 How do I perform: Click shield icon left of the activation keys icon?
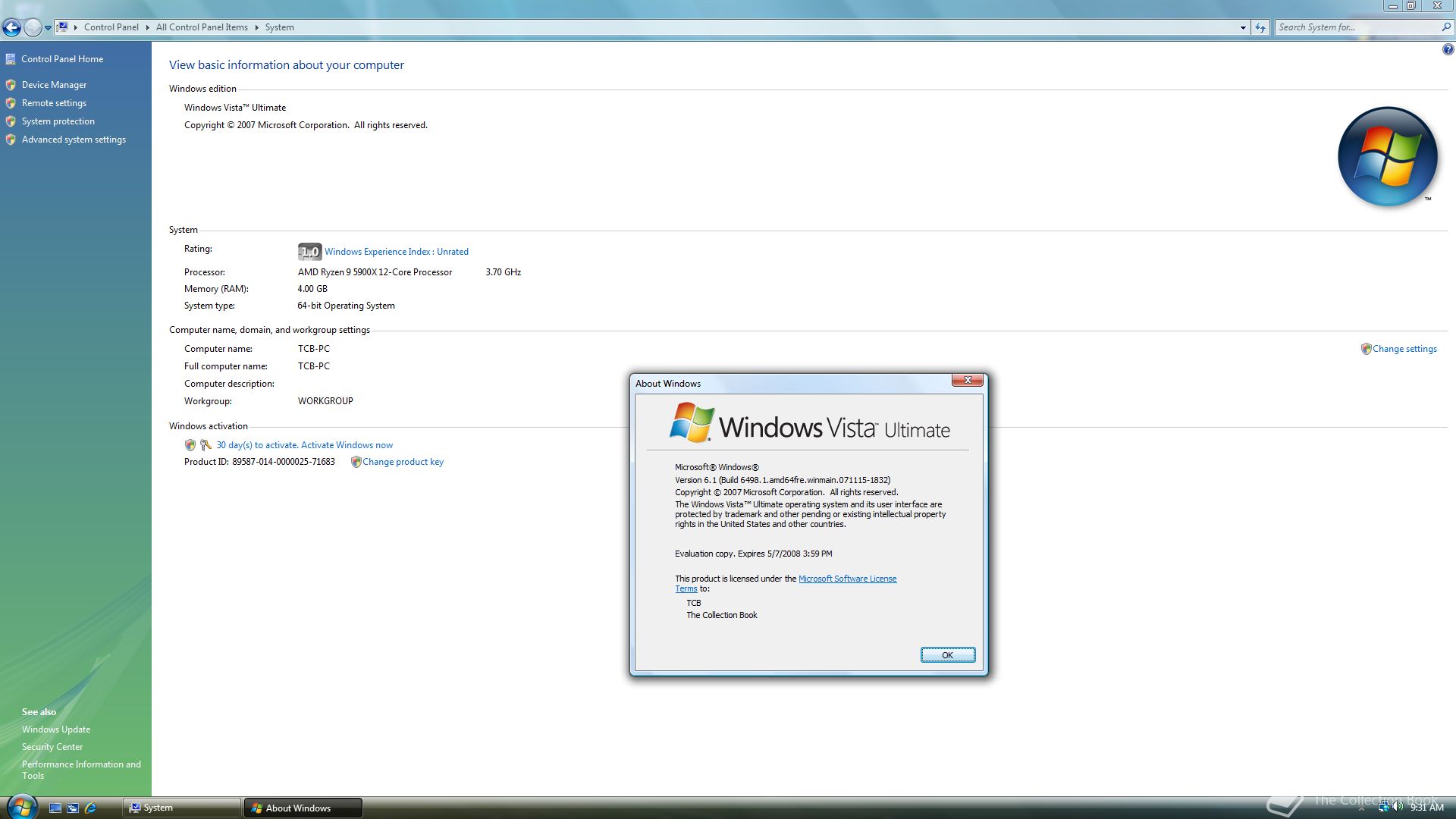click(x=190, y=445)
